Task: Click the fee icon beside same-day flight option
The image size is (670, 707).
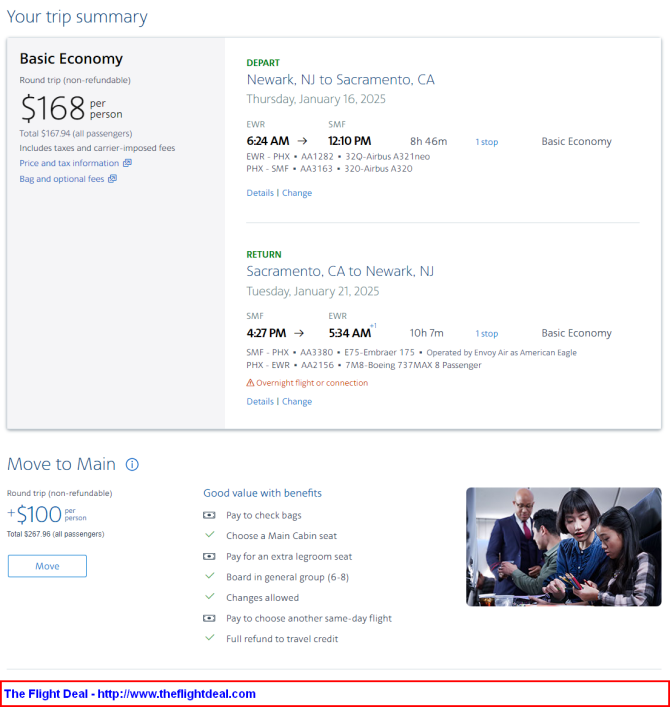Action: tap(209, 618)
